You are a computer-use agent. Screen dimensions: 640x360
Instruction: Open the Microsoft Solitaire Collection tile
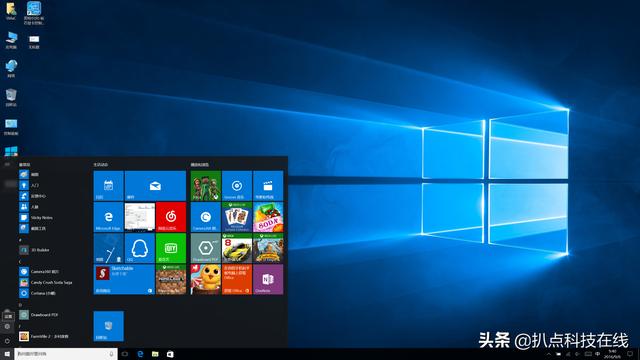click(237, 217)
